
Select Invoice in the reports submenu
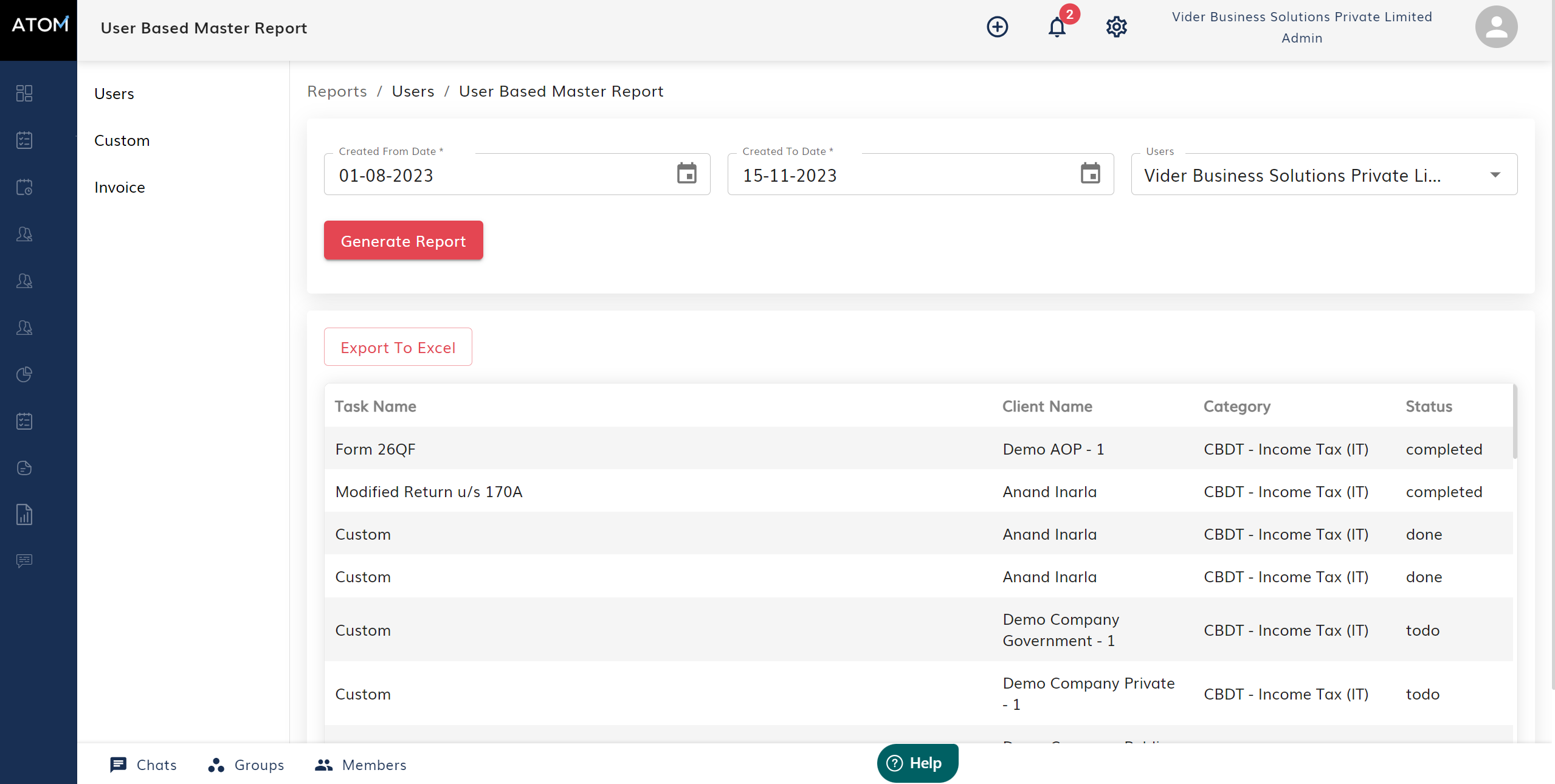(120, 187)
